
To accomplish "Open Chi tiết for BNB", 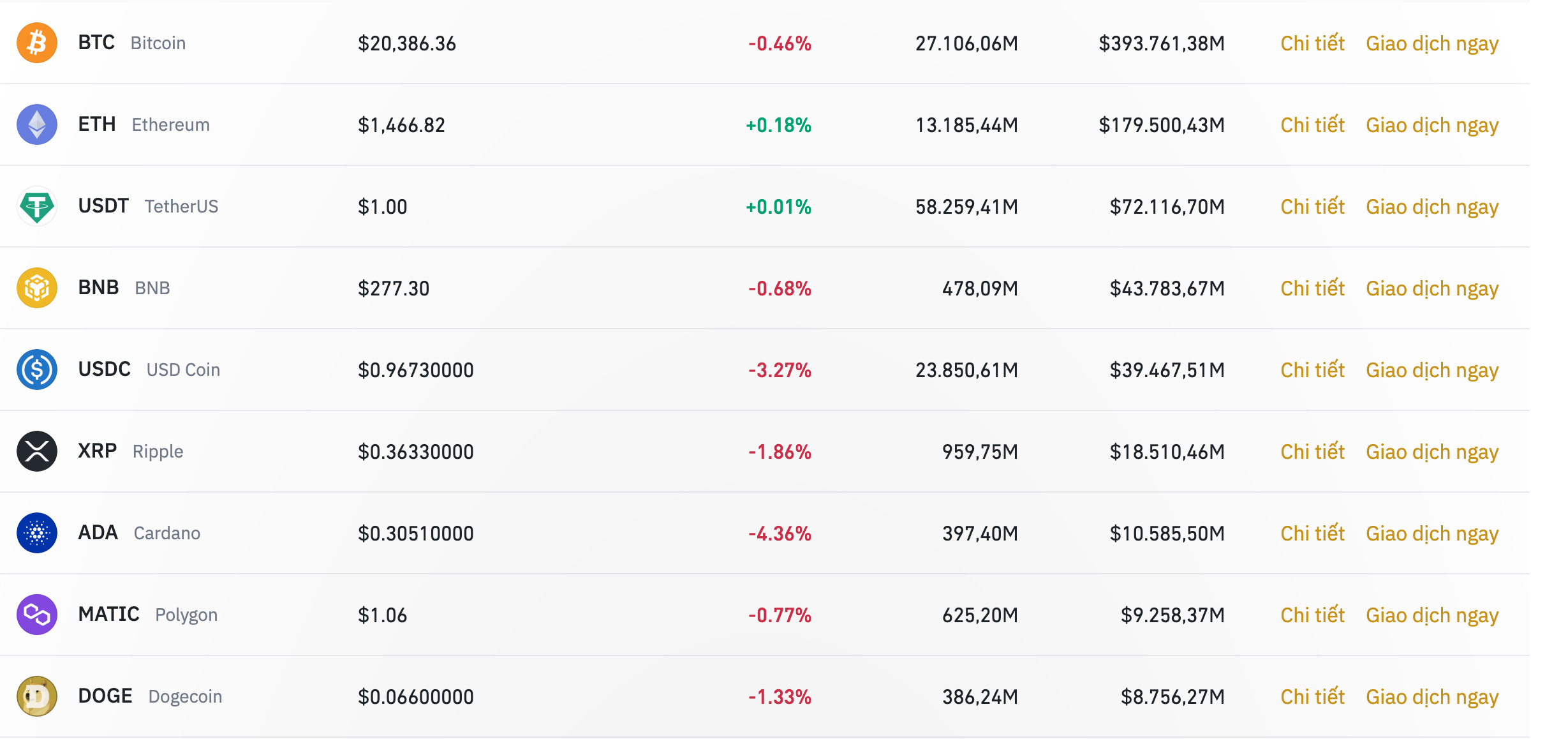I will click(x=1312, y=288).
